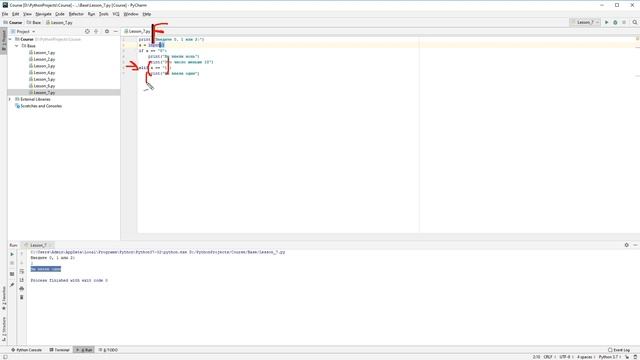The height and width of the screenshot is (360, 640).
Task: Open the Edit menu
Action: point(16,14)
